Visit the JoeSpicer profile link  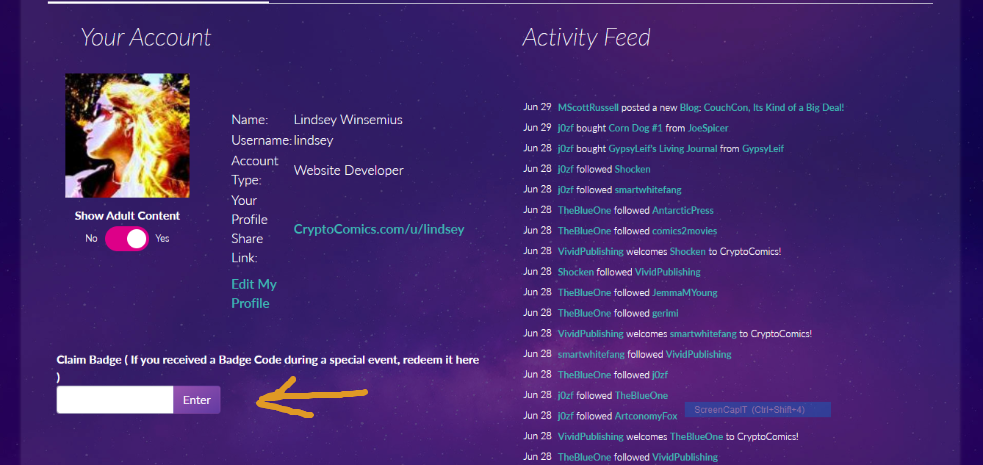coord(708,128)
